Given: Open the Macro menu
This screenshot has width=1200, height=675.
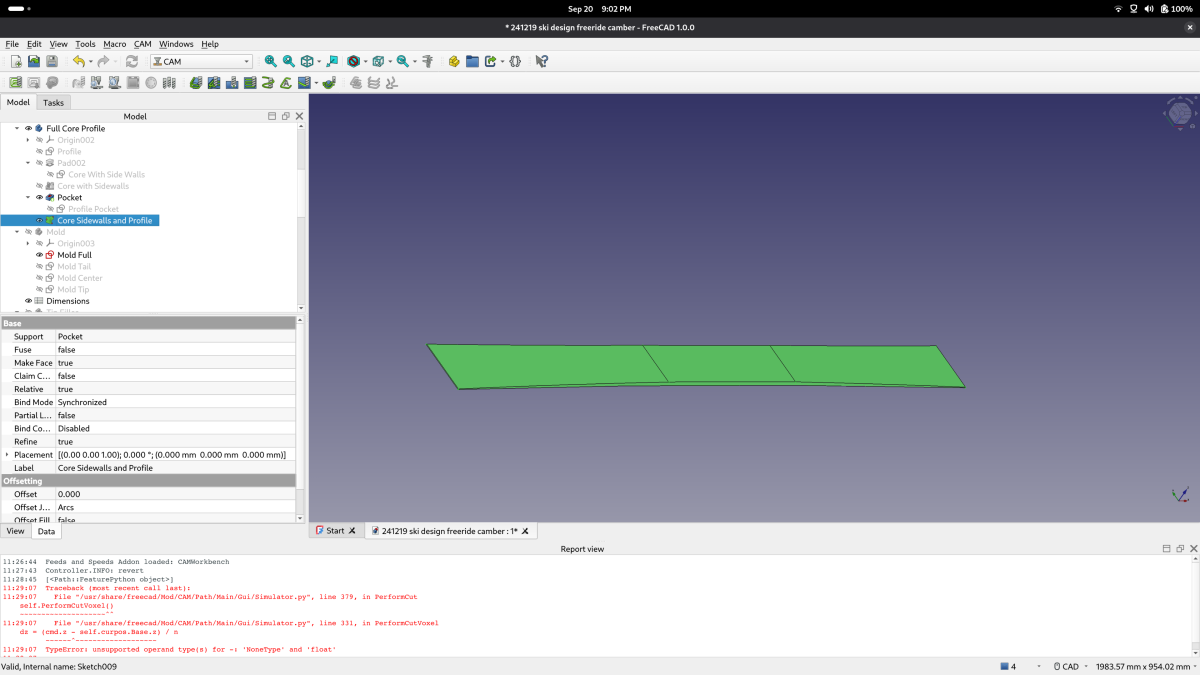Looking at the screenshot, I should pos(114,44).
